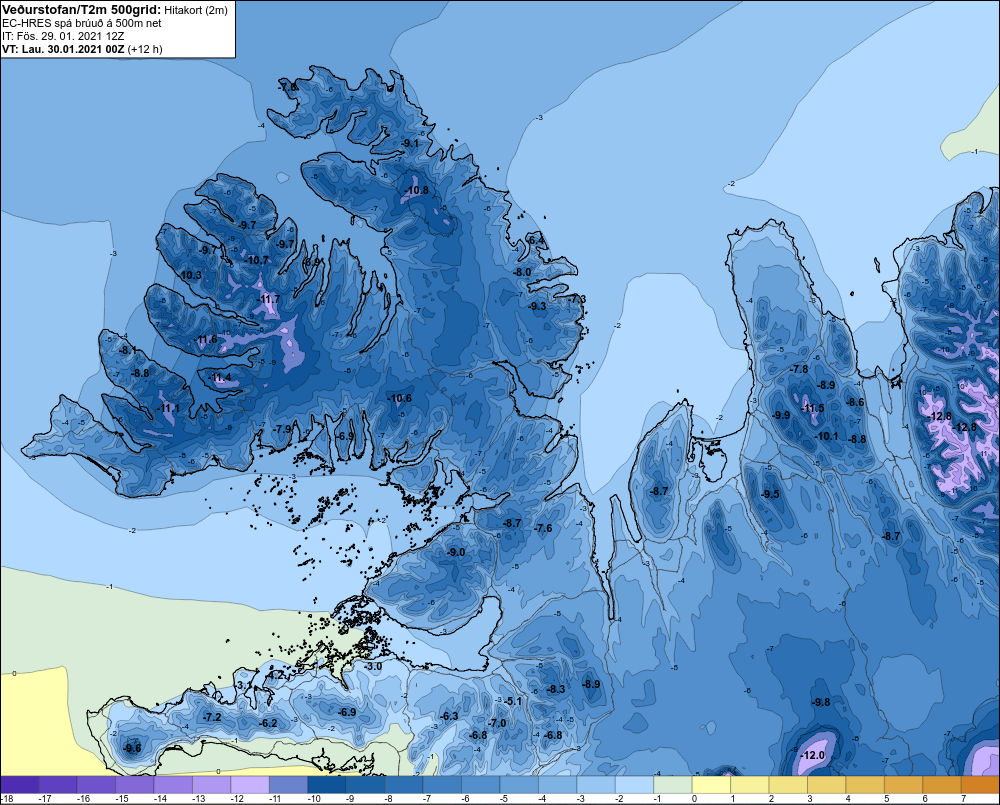Click the -3.0 temperature value
The width and height of the screenshot is (1000, 805).
pyautogui.click(x=373, y=666)
